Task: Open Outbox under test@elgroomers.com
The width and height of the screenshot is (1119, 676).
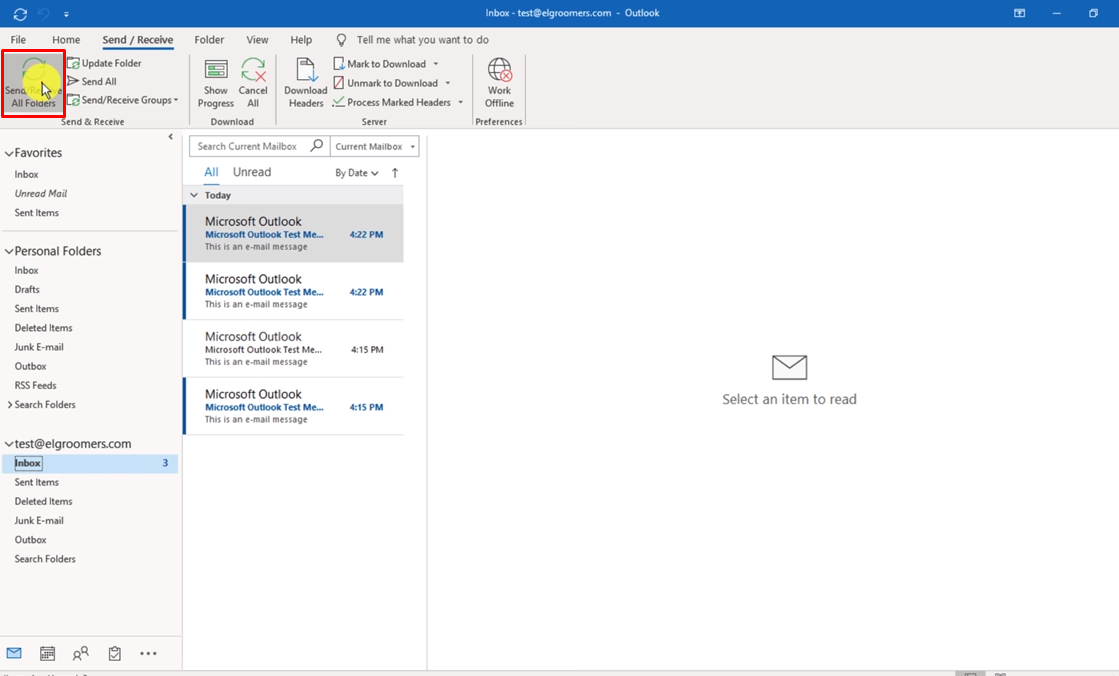Action: [31, 540]
